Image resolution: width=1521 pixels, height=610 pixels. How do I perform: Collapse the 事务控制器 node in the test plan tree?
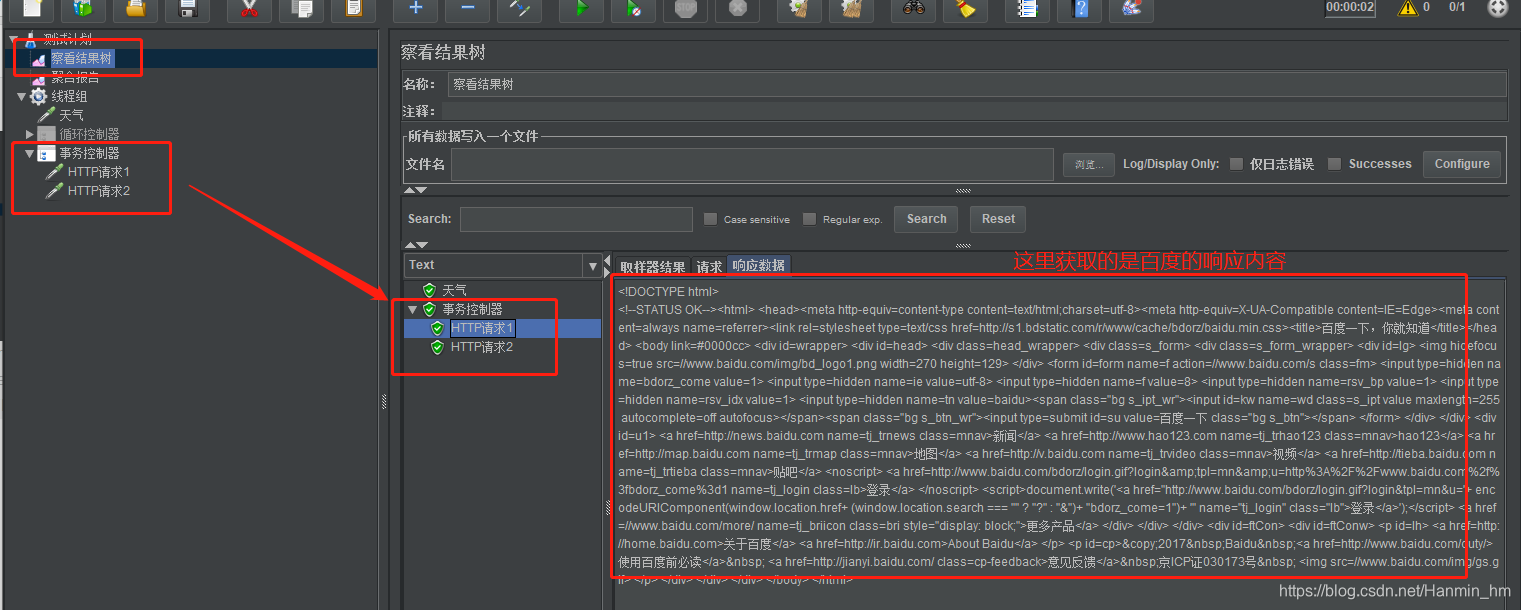30,153
